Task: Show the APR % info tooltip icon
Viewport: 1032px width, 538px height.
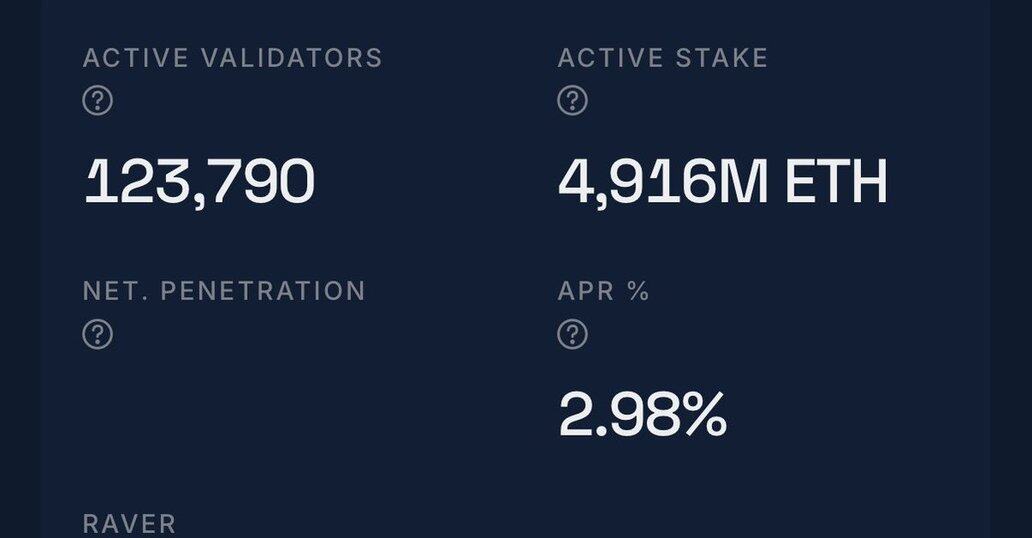Action: coord(572,334)
